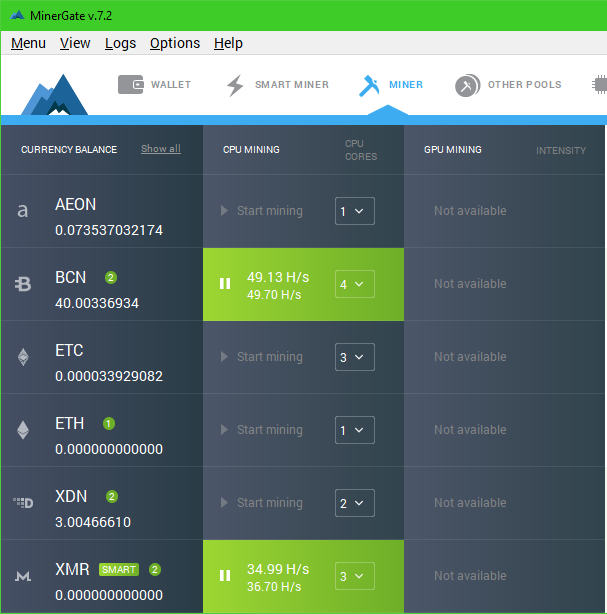Image resolution: width=607 pixels, height=614 pixels.
Task: Click ETC balance 0.000033929082
Action: click(x=109, y=376)
